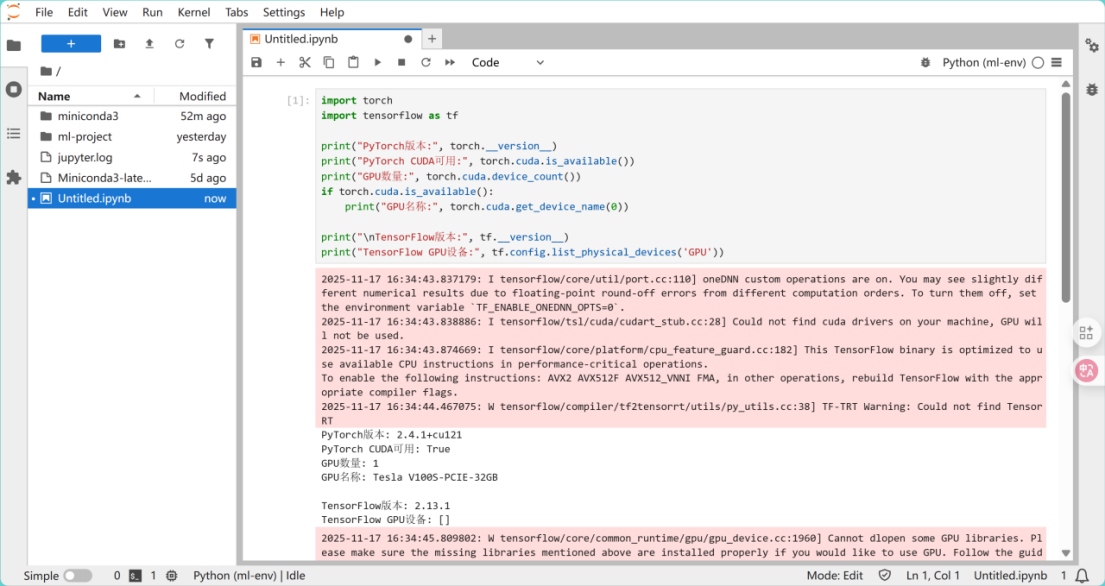Image resolution: width=1105 pixels, height=586 pixels.
Task: Upload files using the upload icon
Action: coord(149,44)
